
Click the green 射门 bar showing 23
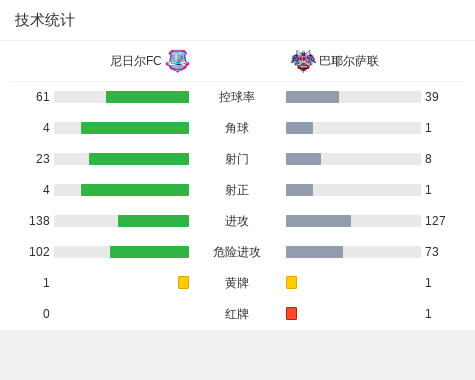click(139, 159)
